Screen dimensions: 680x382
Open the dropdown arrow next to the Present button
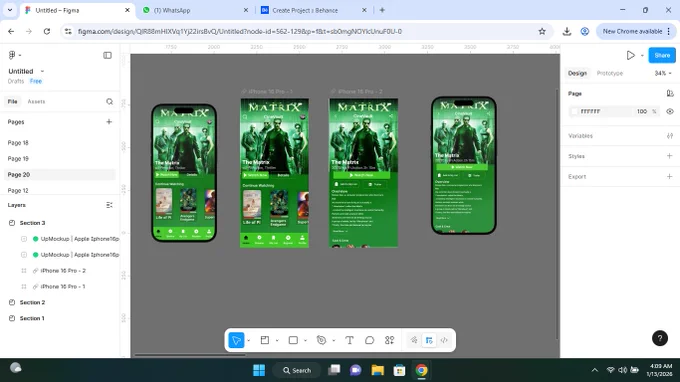coord(642,56)
